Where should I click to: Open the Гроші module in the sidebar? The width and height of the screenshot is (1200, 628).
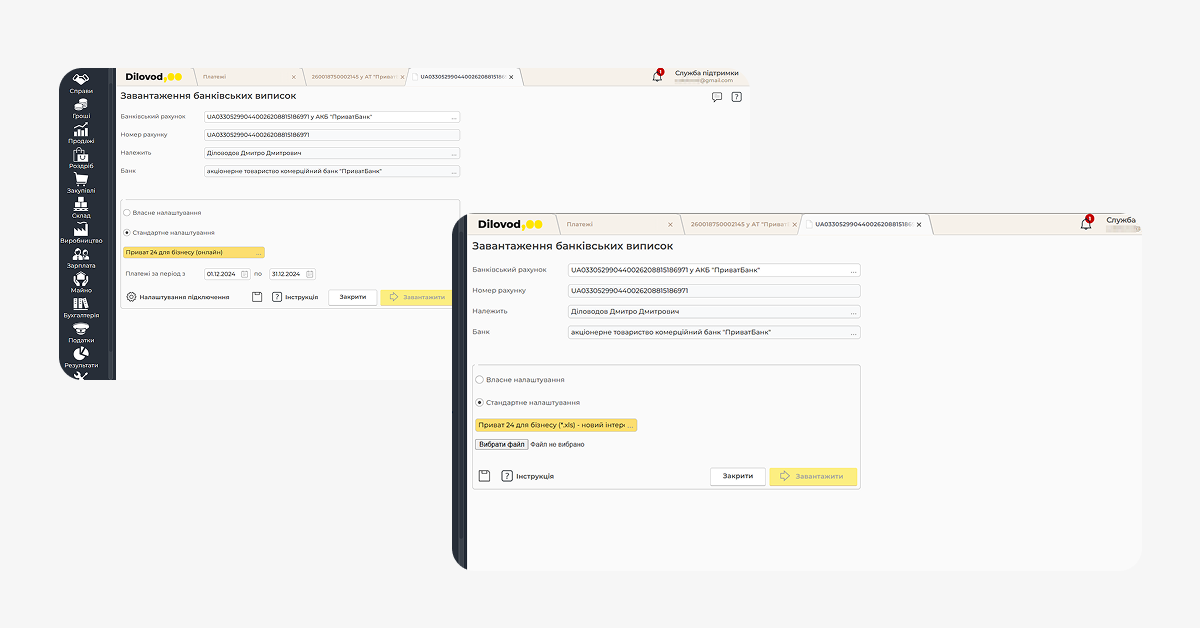pyautogui.click(x=81, y=108)
